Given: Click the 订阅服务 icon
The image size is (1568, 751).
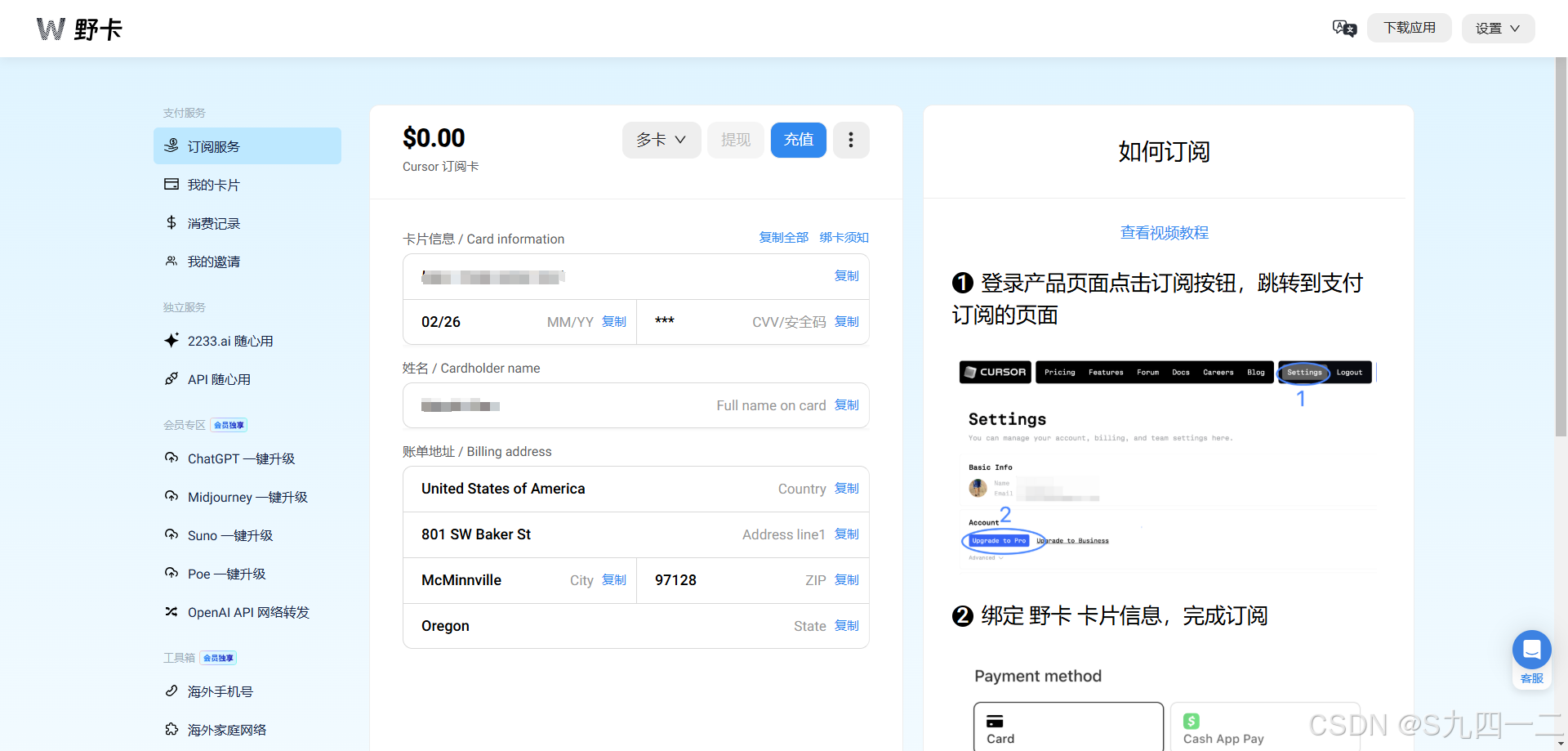Looking at the screenshot, I should click(171, 145).
